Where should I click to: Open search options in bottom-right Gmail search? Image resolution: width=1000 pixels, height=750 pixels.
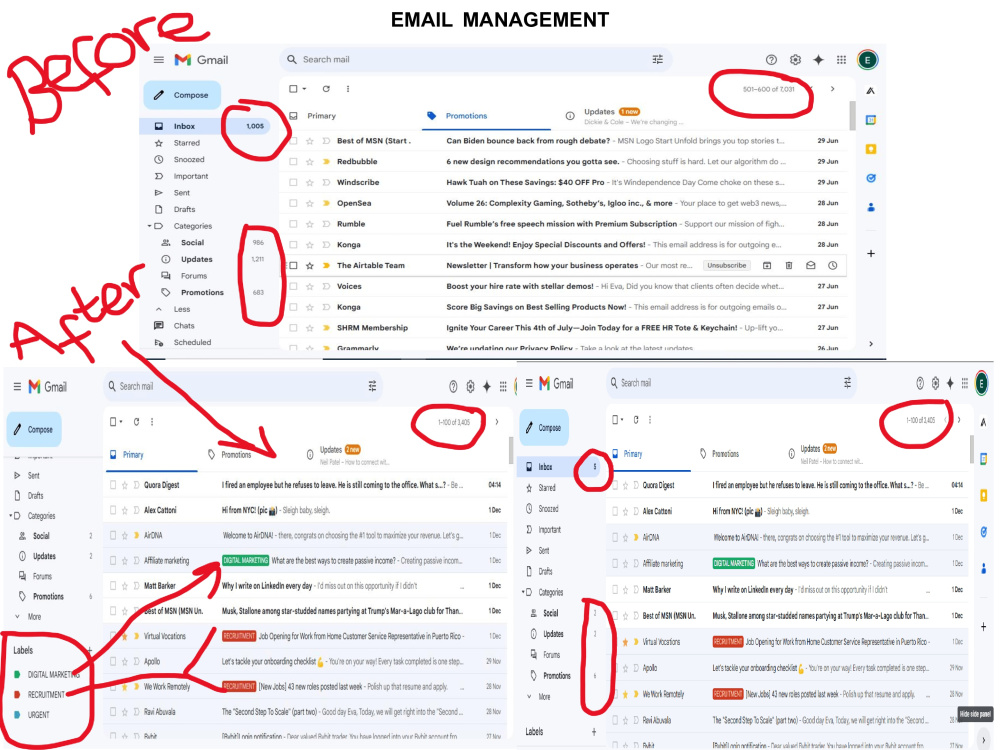847,383
